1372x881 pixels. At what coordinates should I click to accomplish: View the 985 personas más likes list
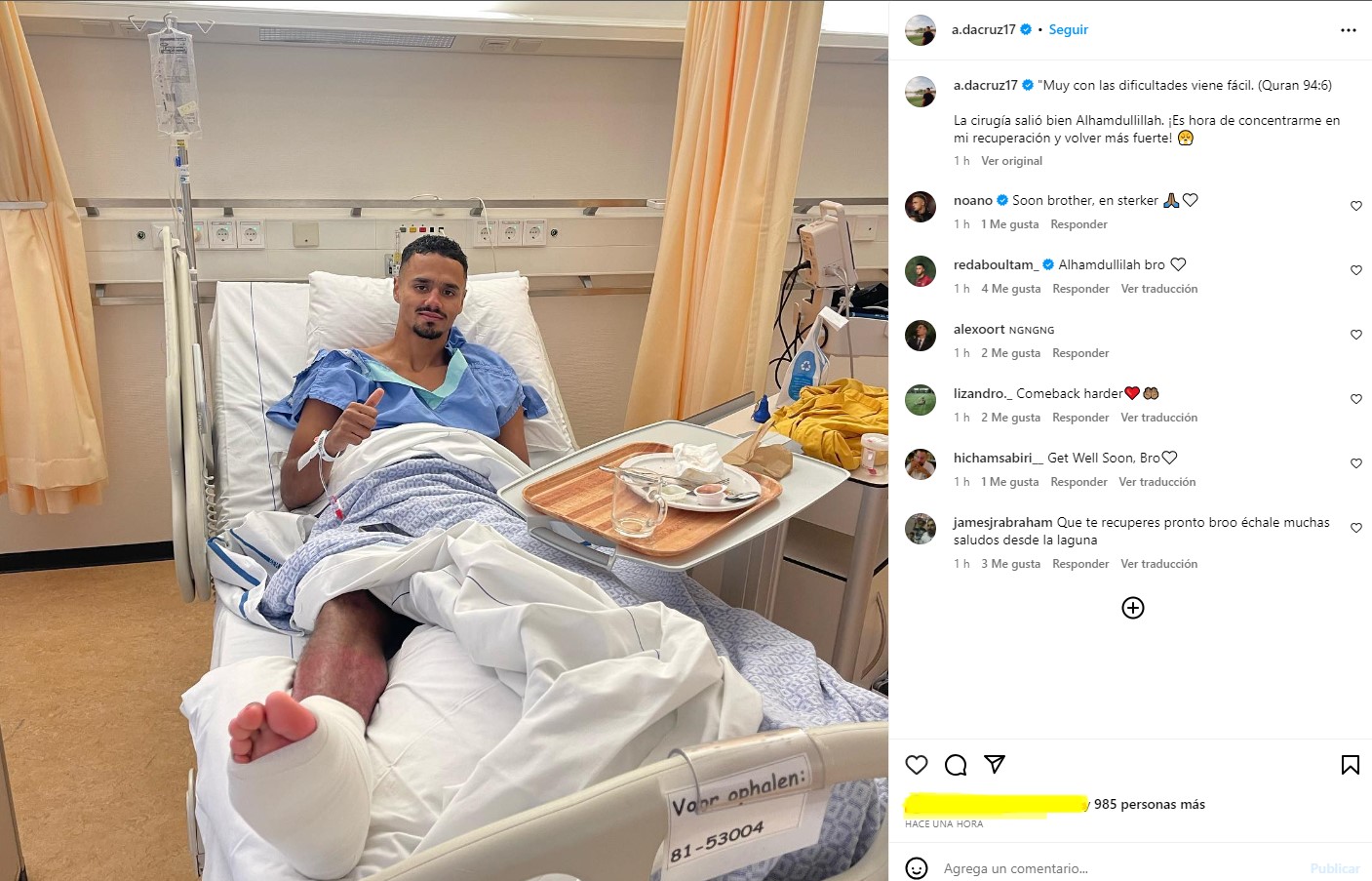[1150, 804]
